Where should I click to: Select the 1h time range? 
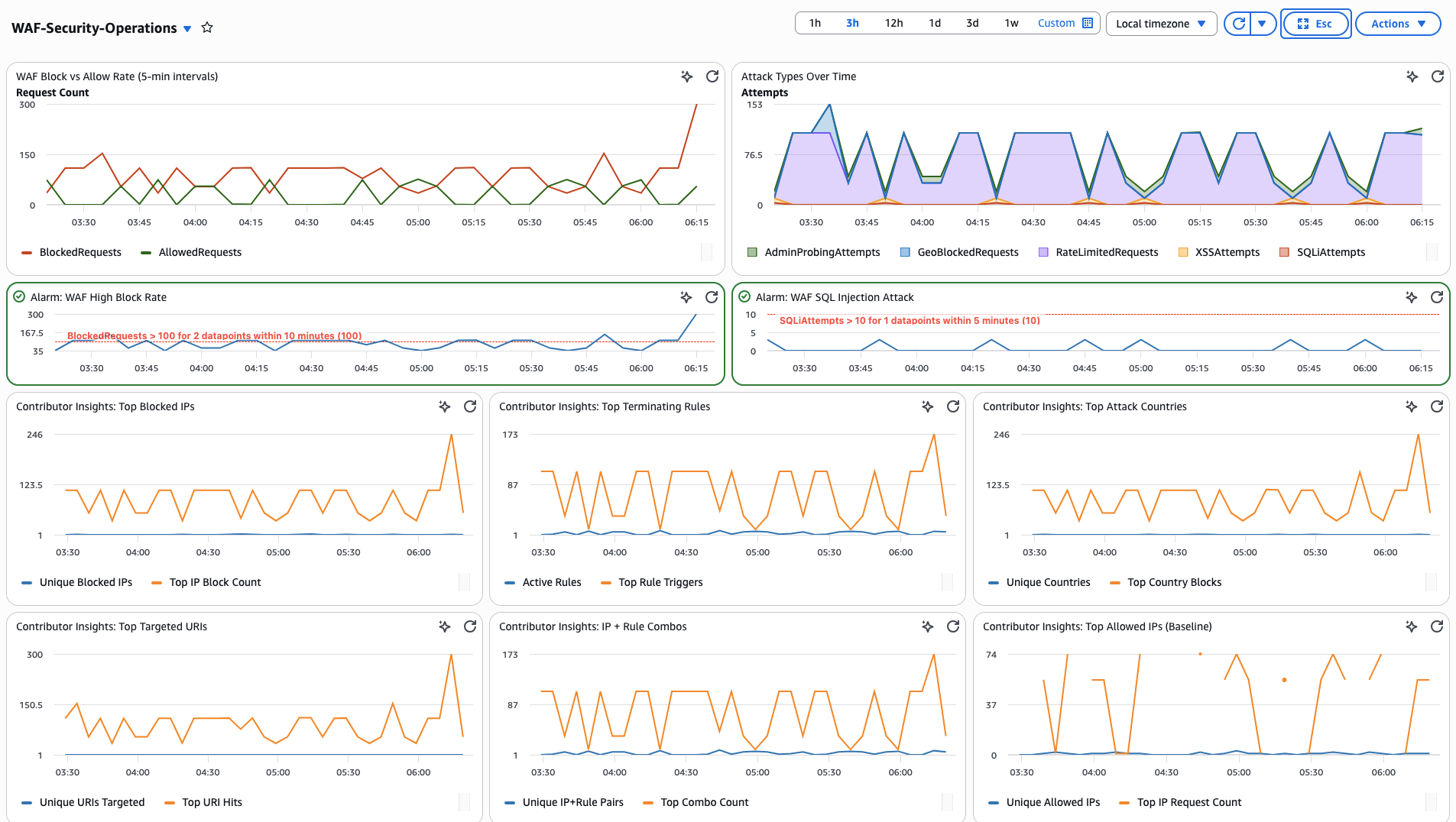pos(815,23)
